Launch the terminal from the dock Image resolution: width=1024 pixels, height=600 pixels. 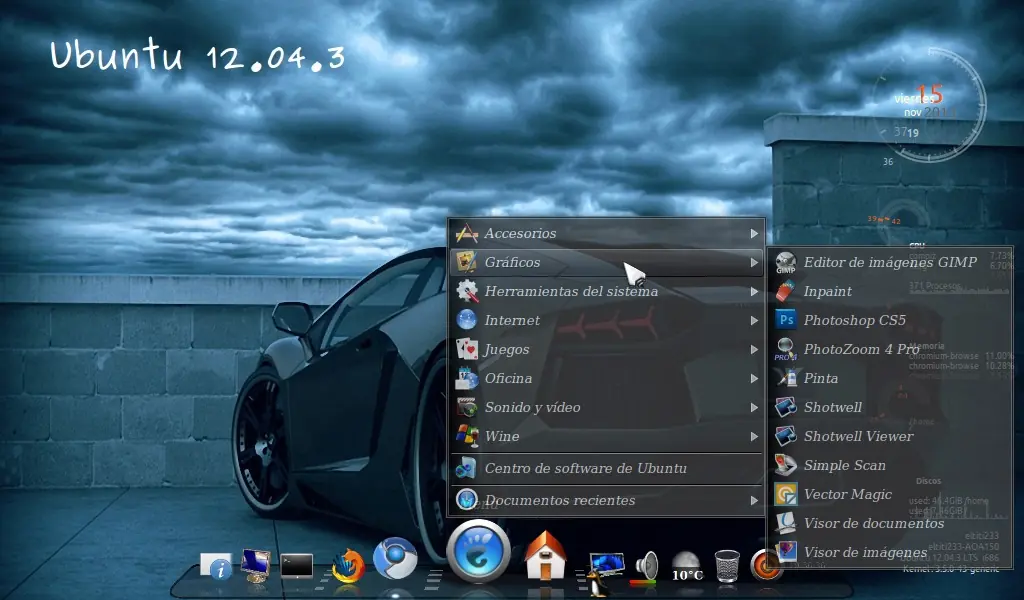click(296, 565)
